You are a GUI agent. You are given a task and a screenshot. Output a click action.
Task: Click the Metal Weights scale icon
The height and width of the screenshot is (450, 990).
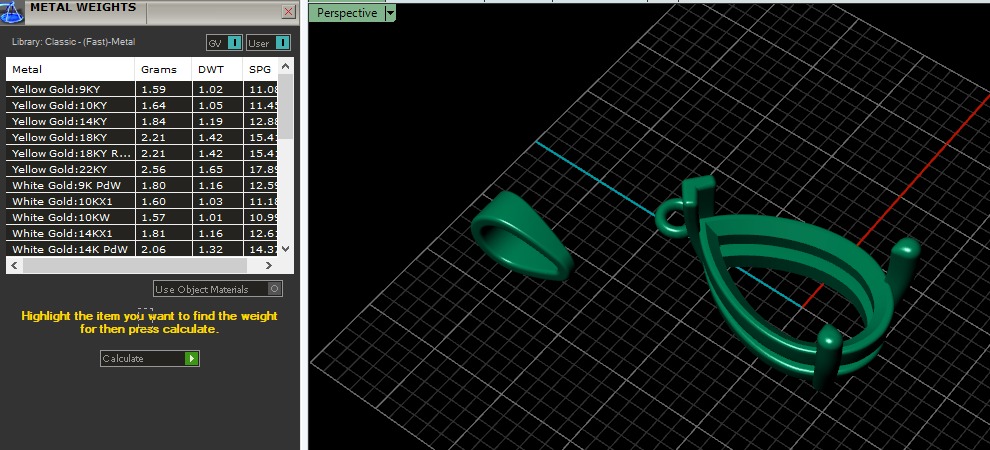[x=11, y=11]
